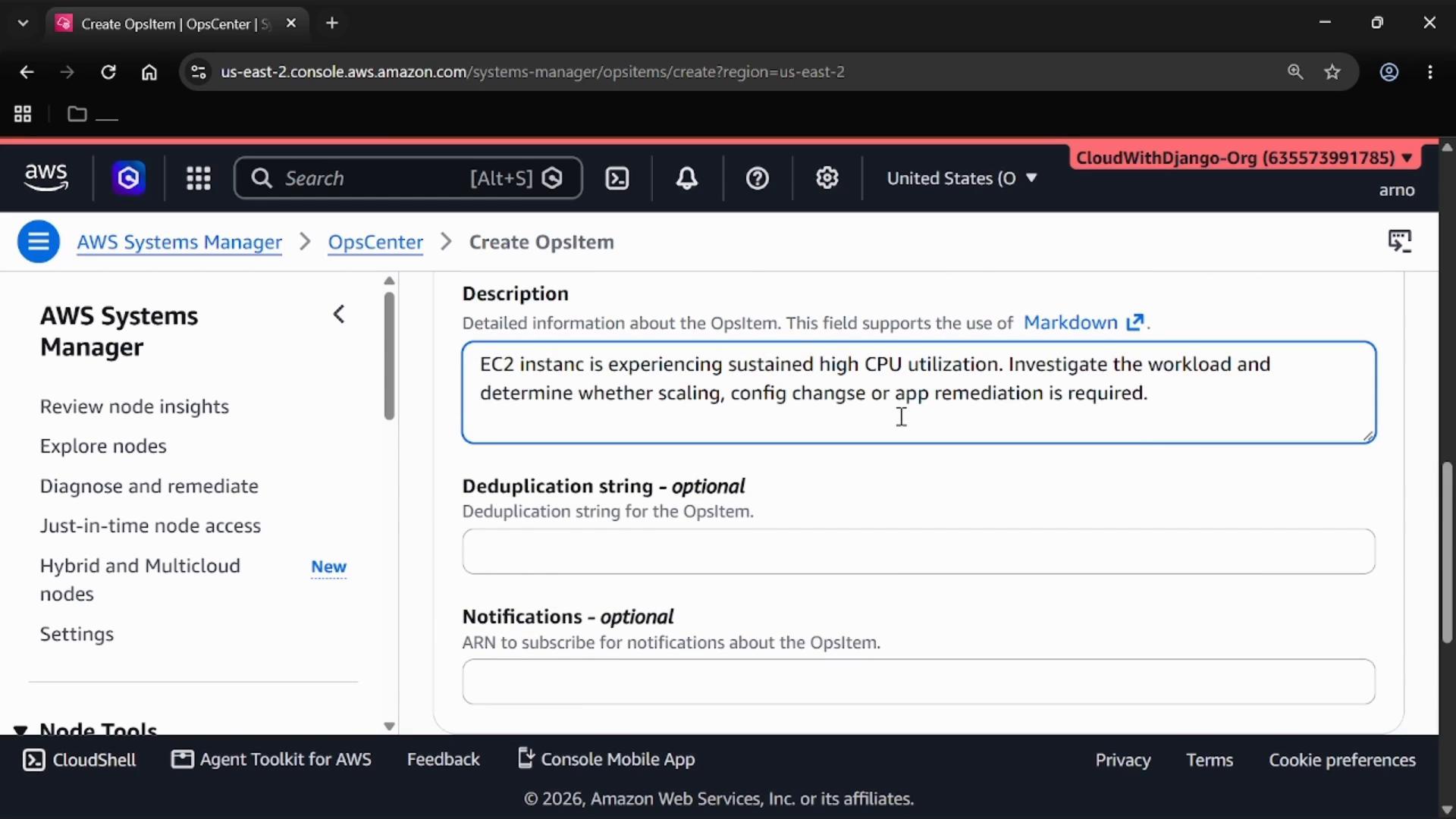The width and height of the screenshot is (1456, 819).
Task: Open Explore nodes in sidebar
Action: point(103,446)
